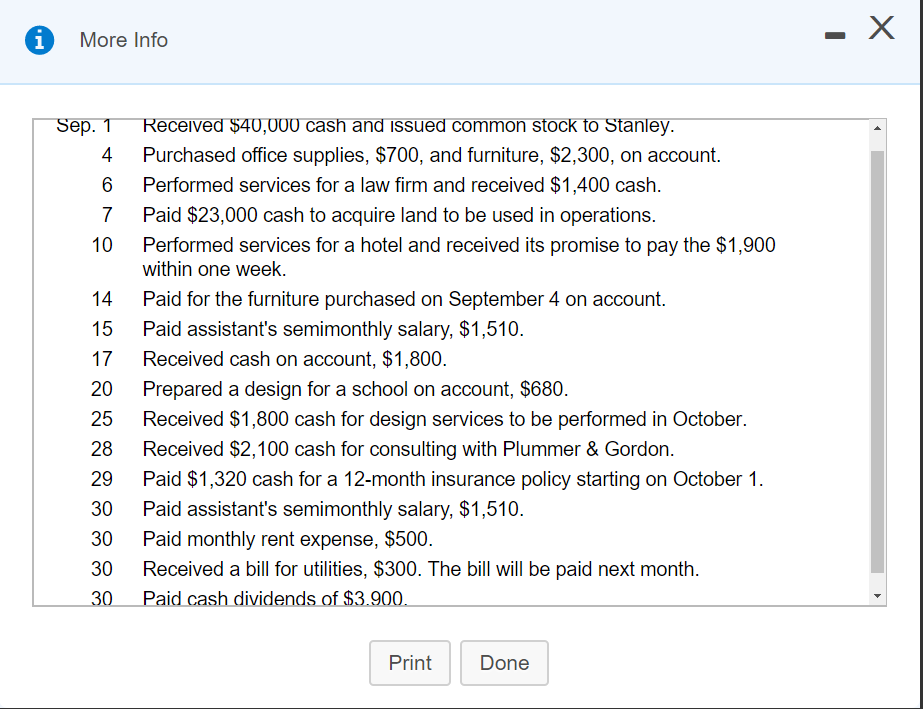Click the scrollbar up arrow
Viewport: 923px width, 709px height.
pyautogui.click(x=877, y=129)
